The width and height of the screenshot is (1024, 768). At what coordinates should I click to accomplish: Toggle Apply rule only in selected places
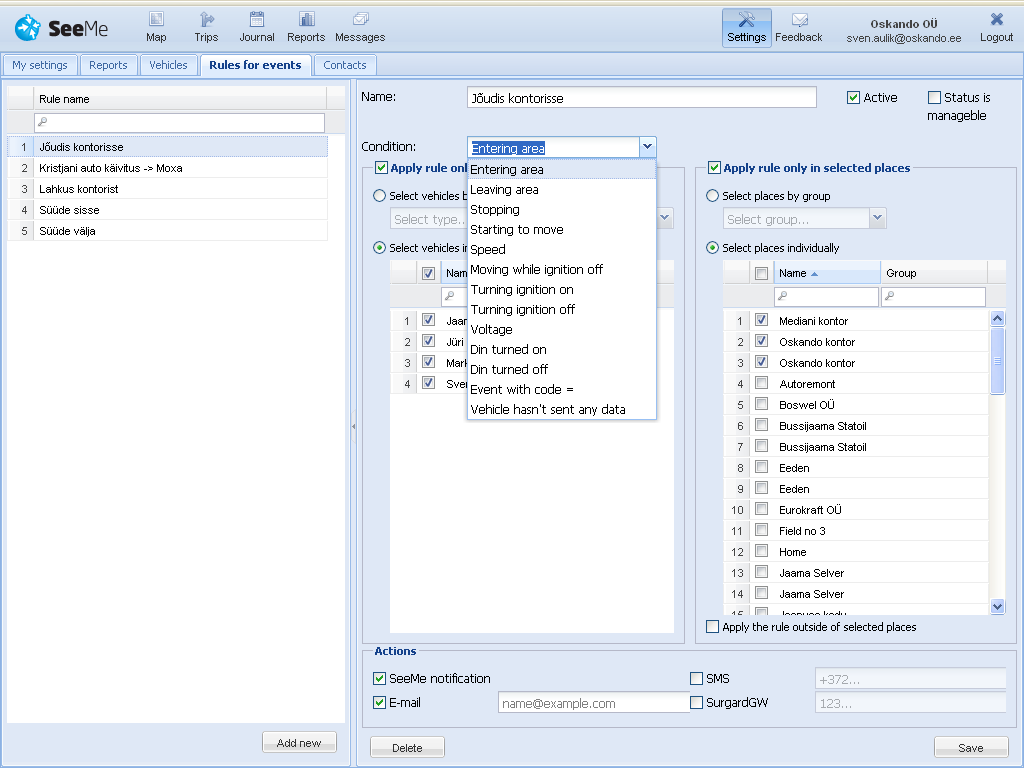714,168
